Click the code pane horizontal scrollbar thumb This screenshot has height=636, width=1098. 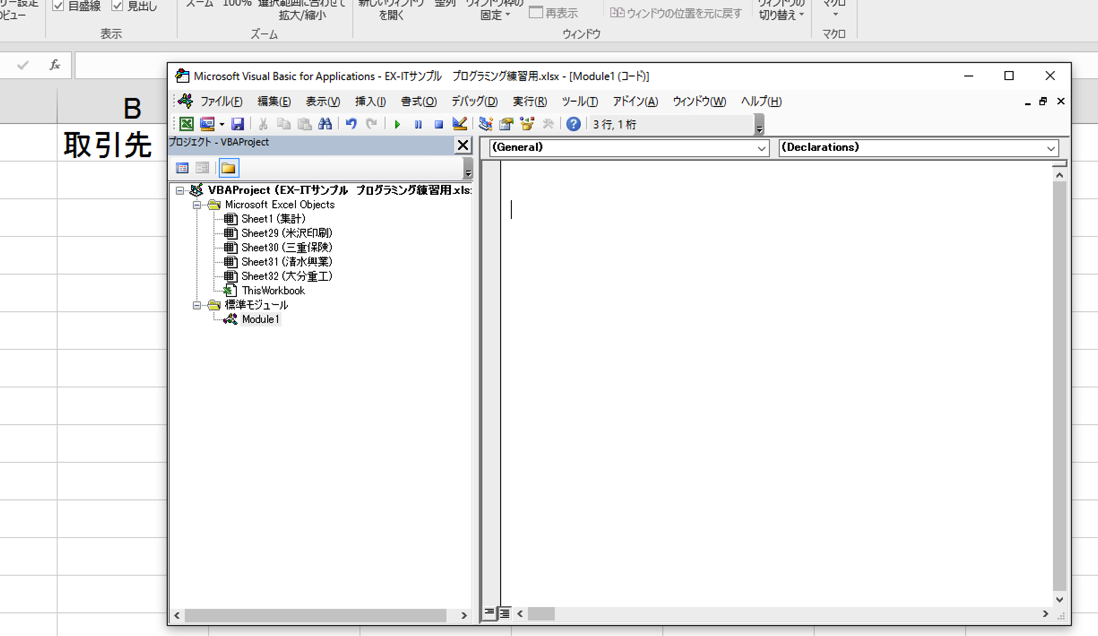click(541, 614)
